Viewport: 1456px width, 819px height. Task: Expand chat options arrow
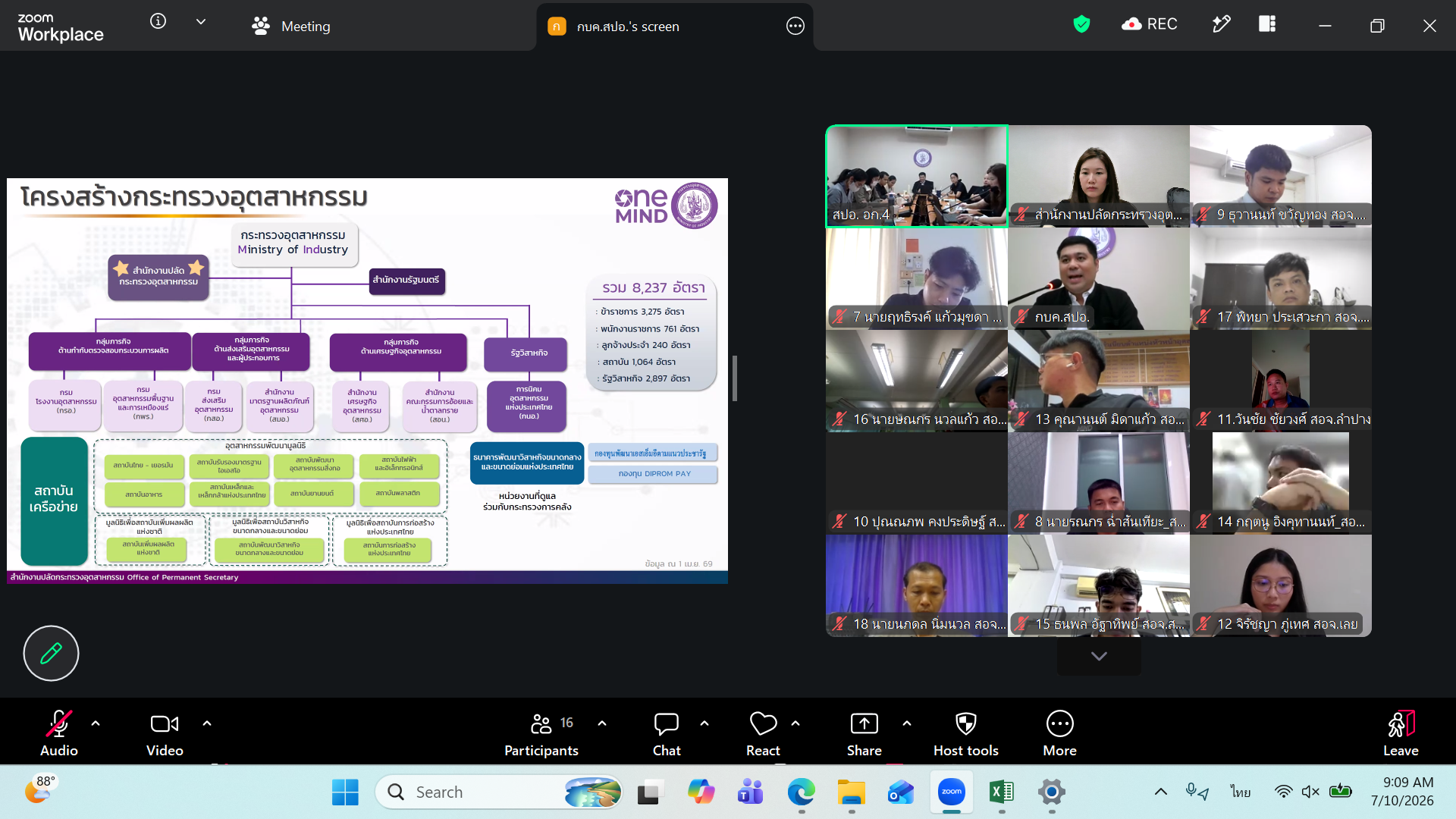(x=704, y=723)
